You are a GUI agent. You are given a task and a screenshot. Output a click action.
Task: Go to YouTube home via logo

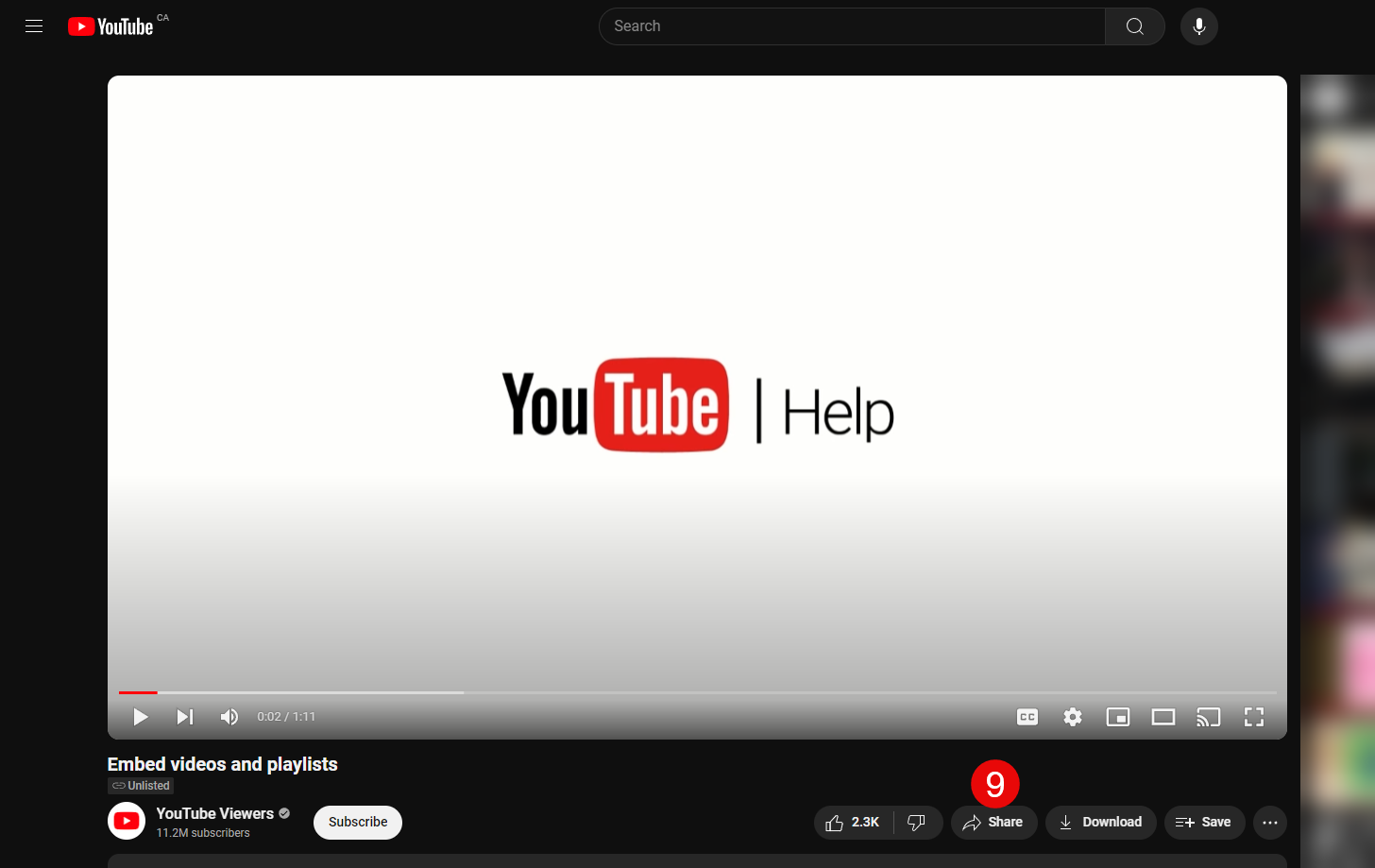pyautogui.click(x=110, y=26)
